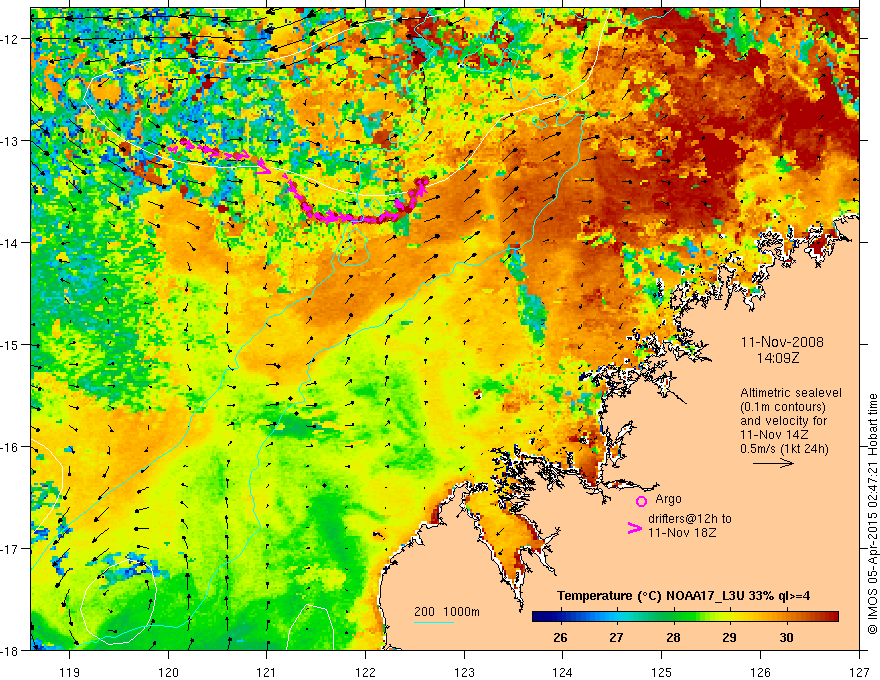
Task: Click the longitude axis label 124
Action: (x=563, y=672)
